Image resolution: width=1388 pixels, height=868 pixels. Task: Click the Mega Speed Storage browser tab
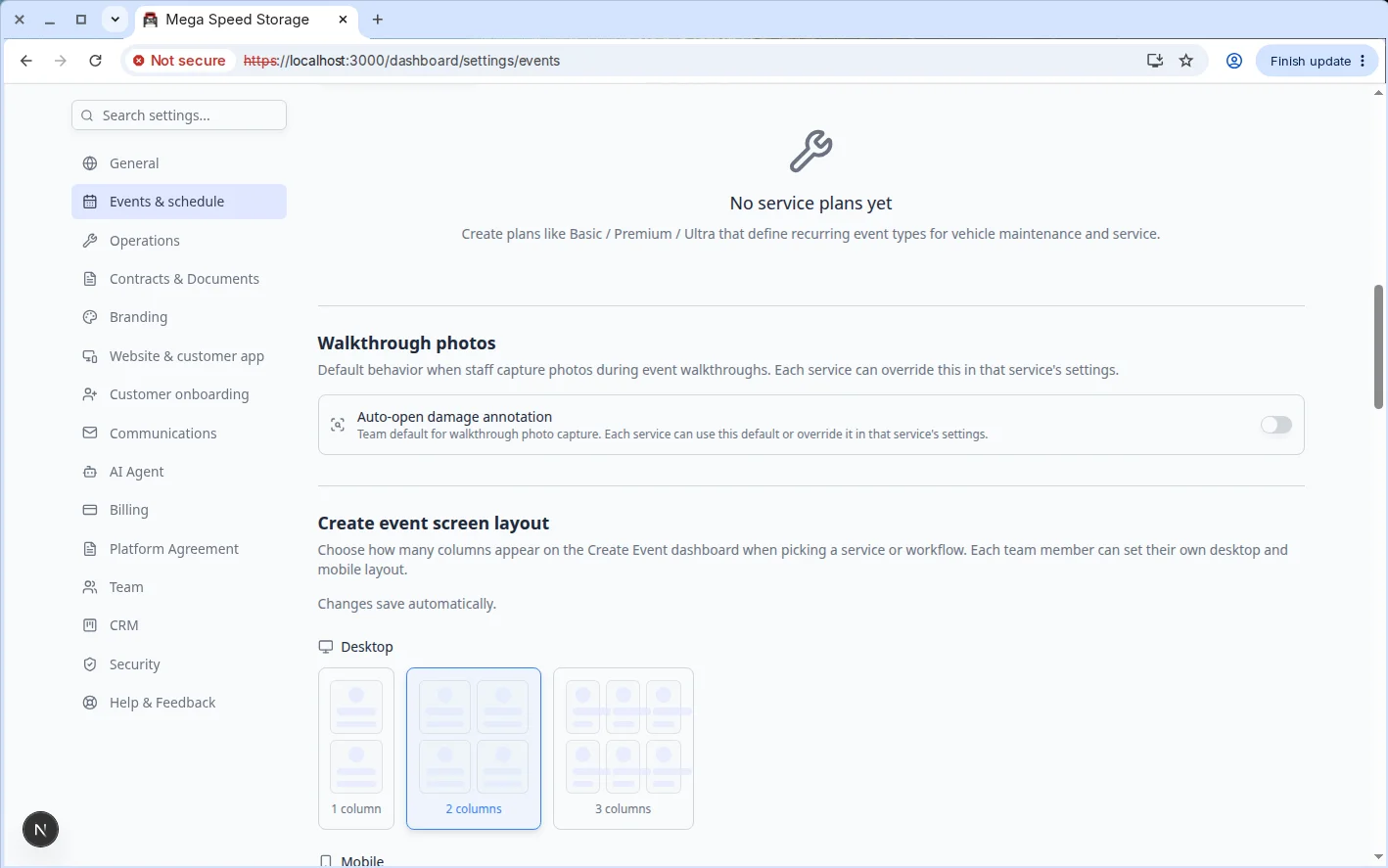pyautogui.click(x=247, y=20)
